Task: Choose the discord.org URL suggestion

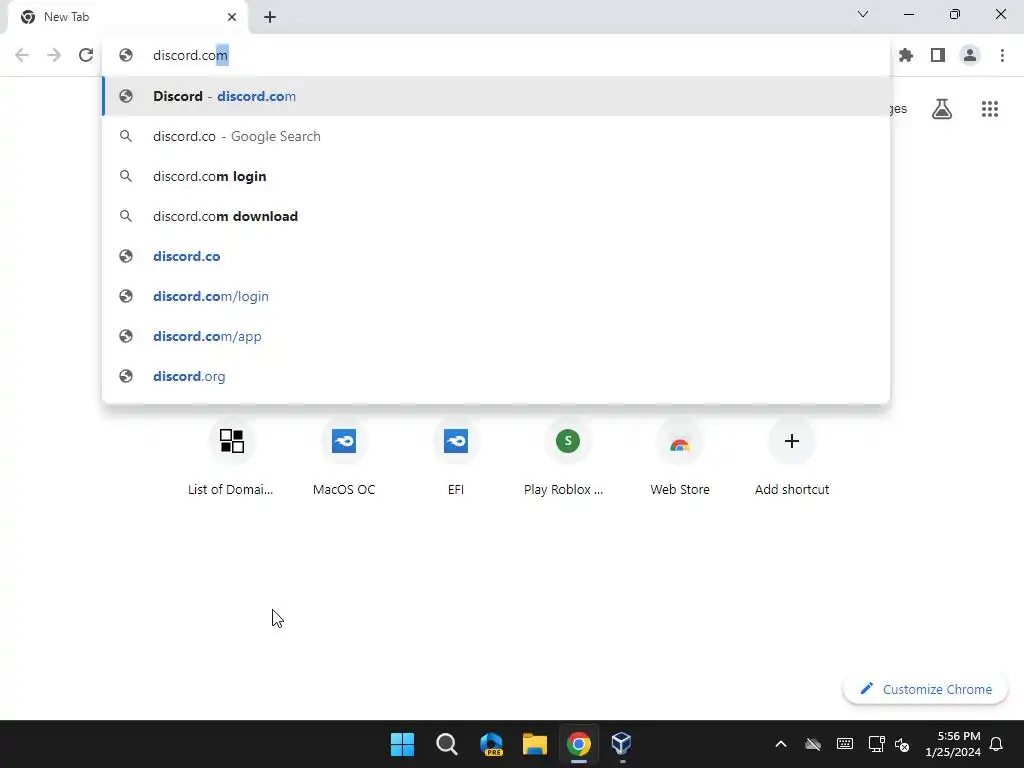Action: [x=496, y=376]
